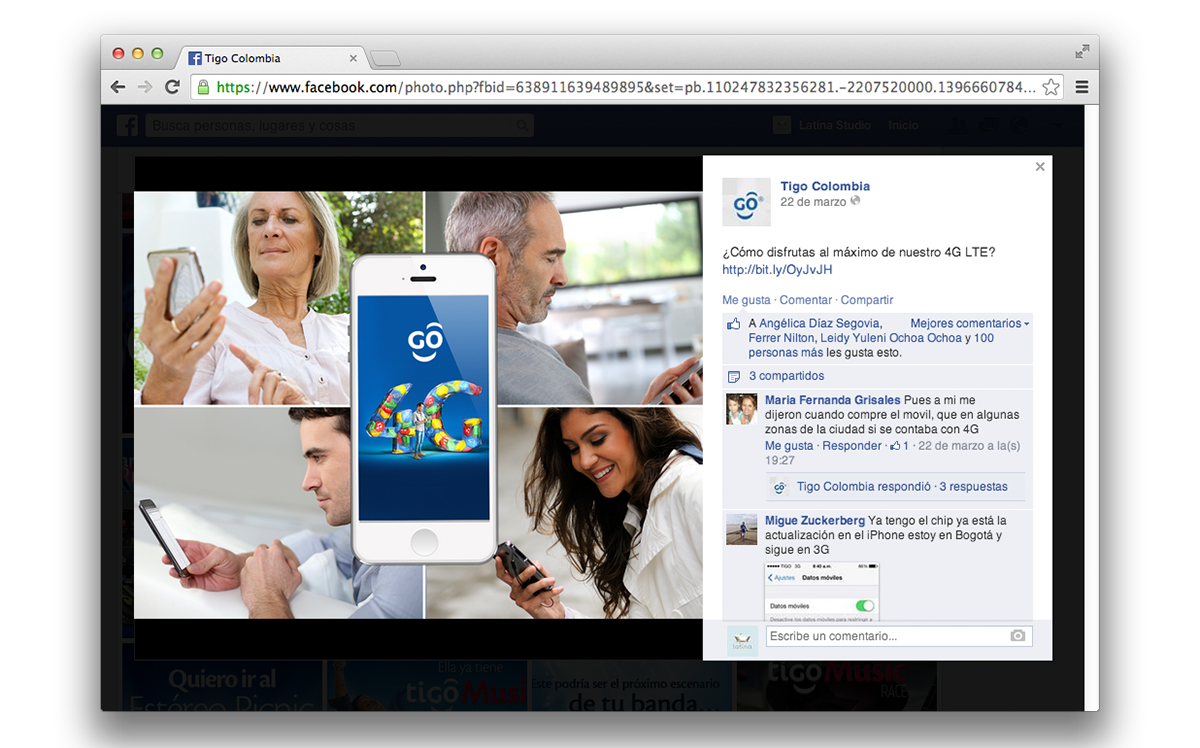Open Migue Zuckerberg's name link

tap(815, 520)
